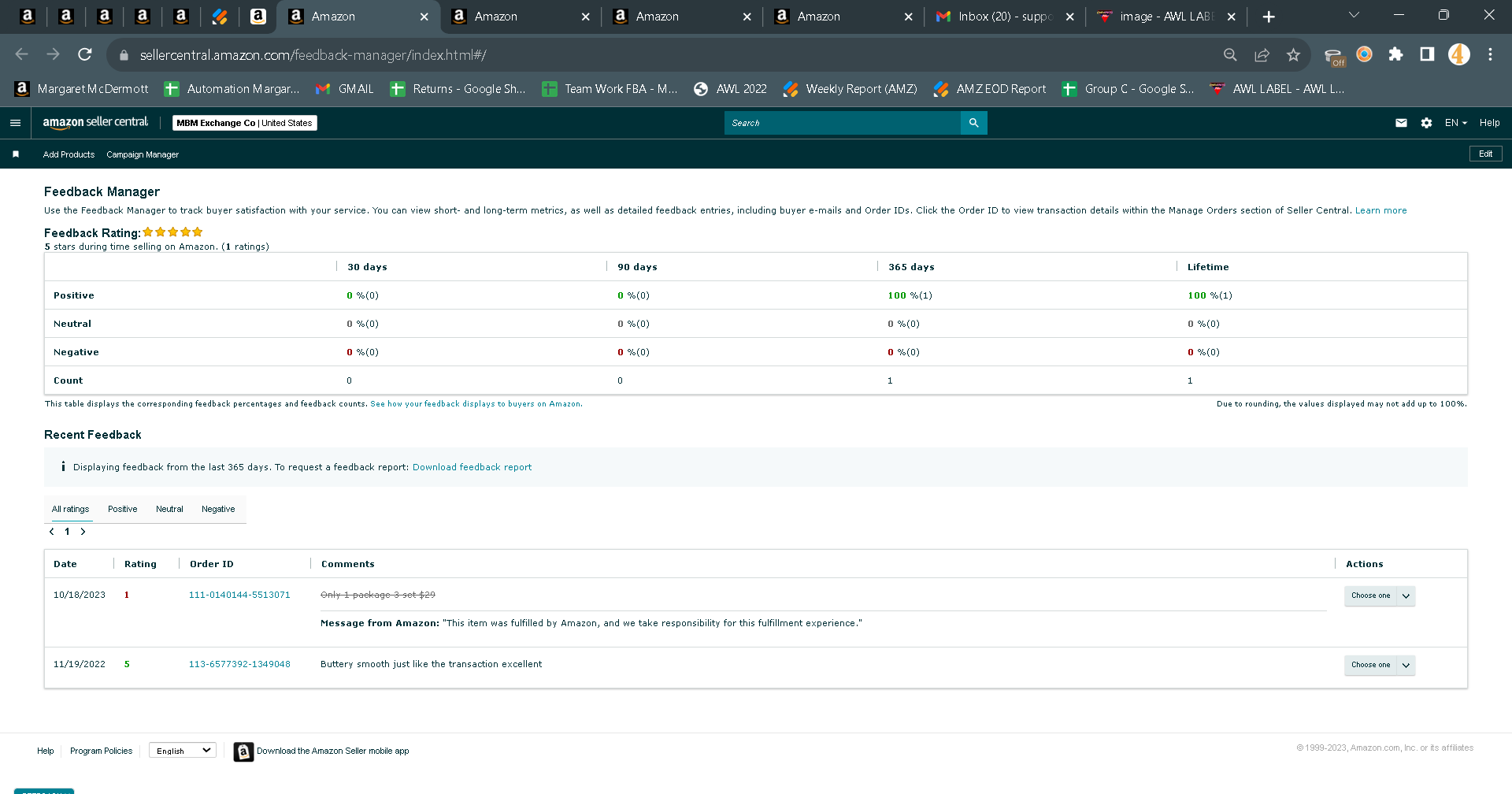Screen dimensions: 1512x794
Task: Click the browser forward arrow
Action: tap(53, 54)
